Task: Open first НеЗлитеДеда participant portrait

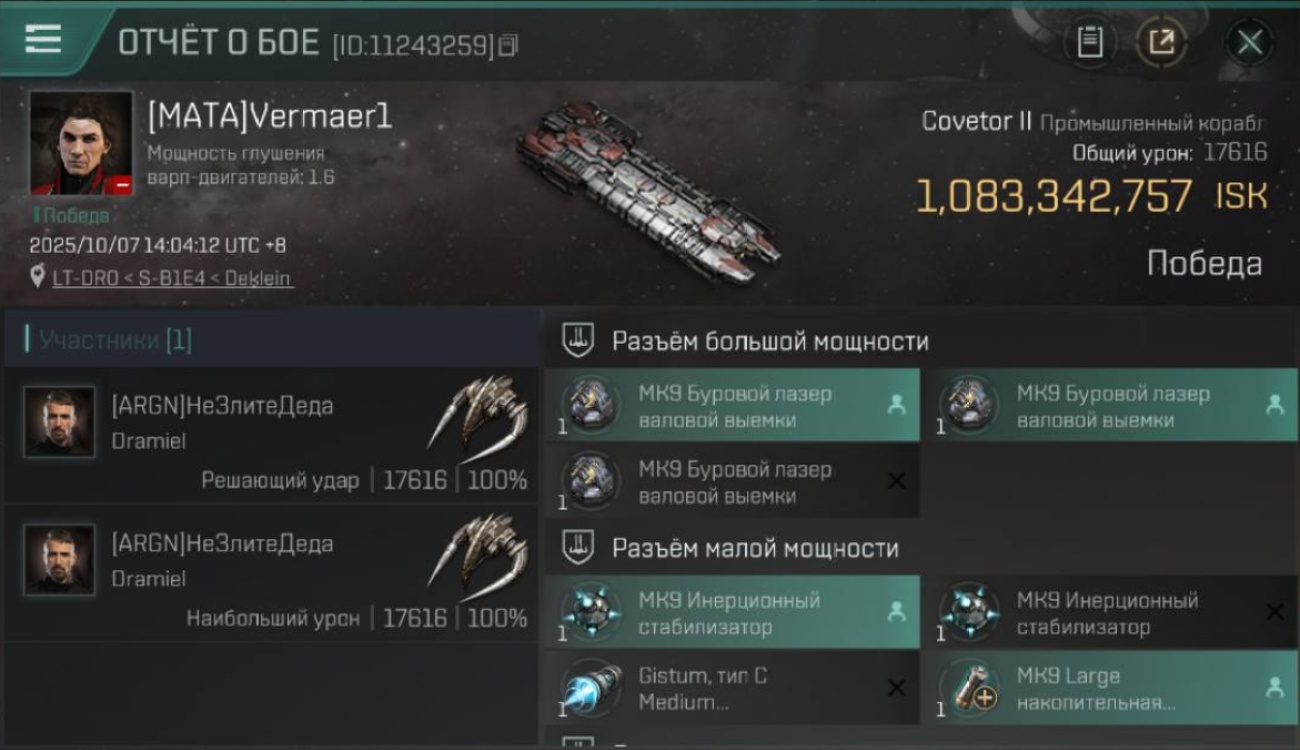Action: coord(60,422)
